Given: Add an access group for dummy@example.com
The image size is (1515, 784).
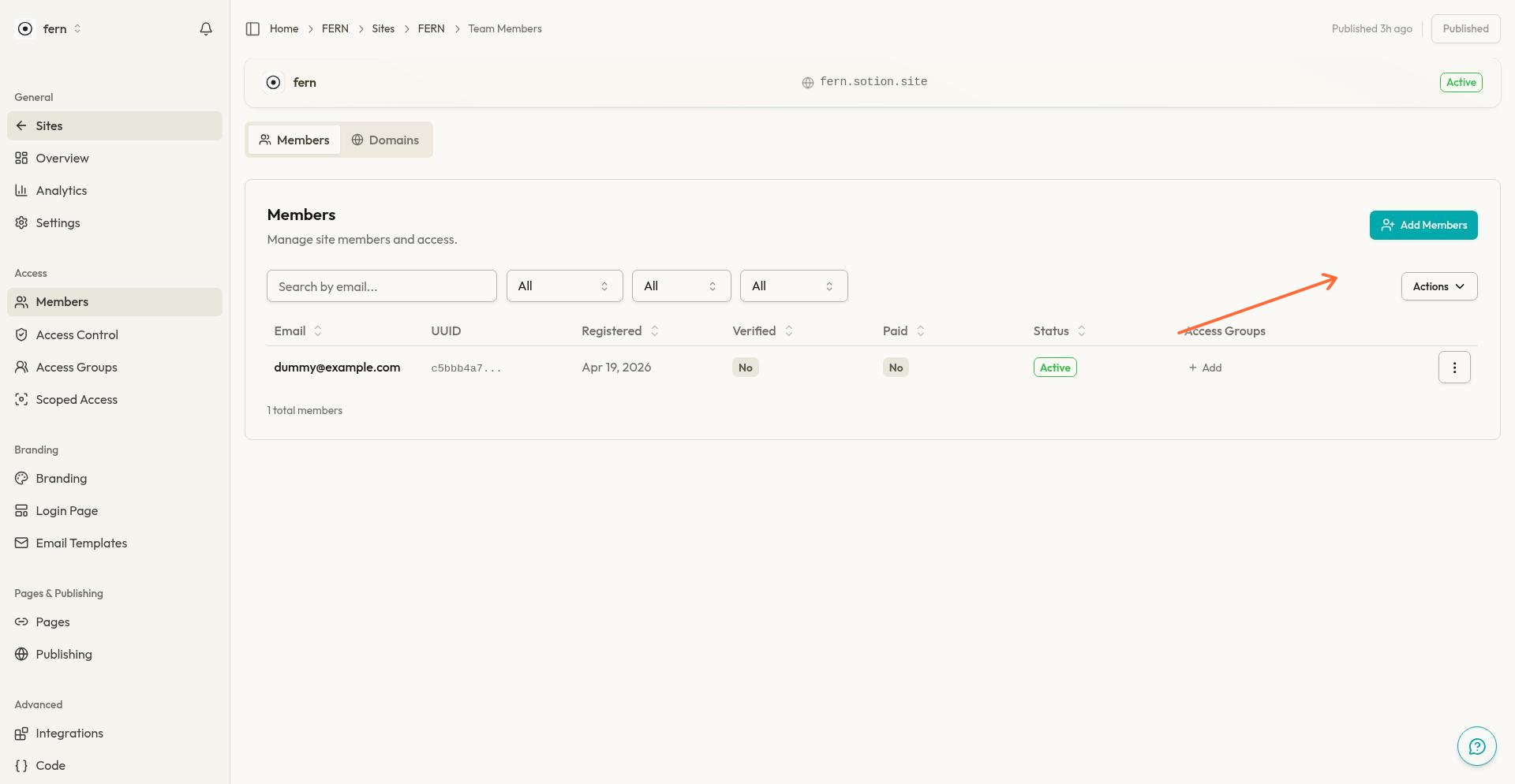Looking at the screenshot, I should pyautogui.click(x=1205, y=368).
